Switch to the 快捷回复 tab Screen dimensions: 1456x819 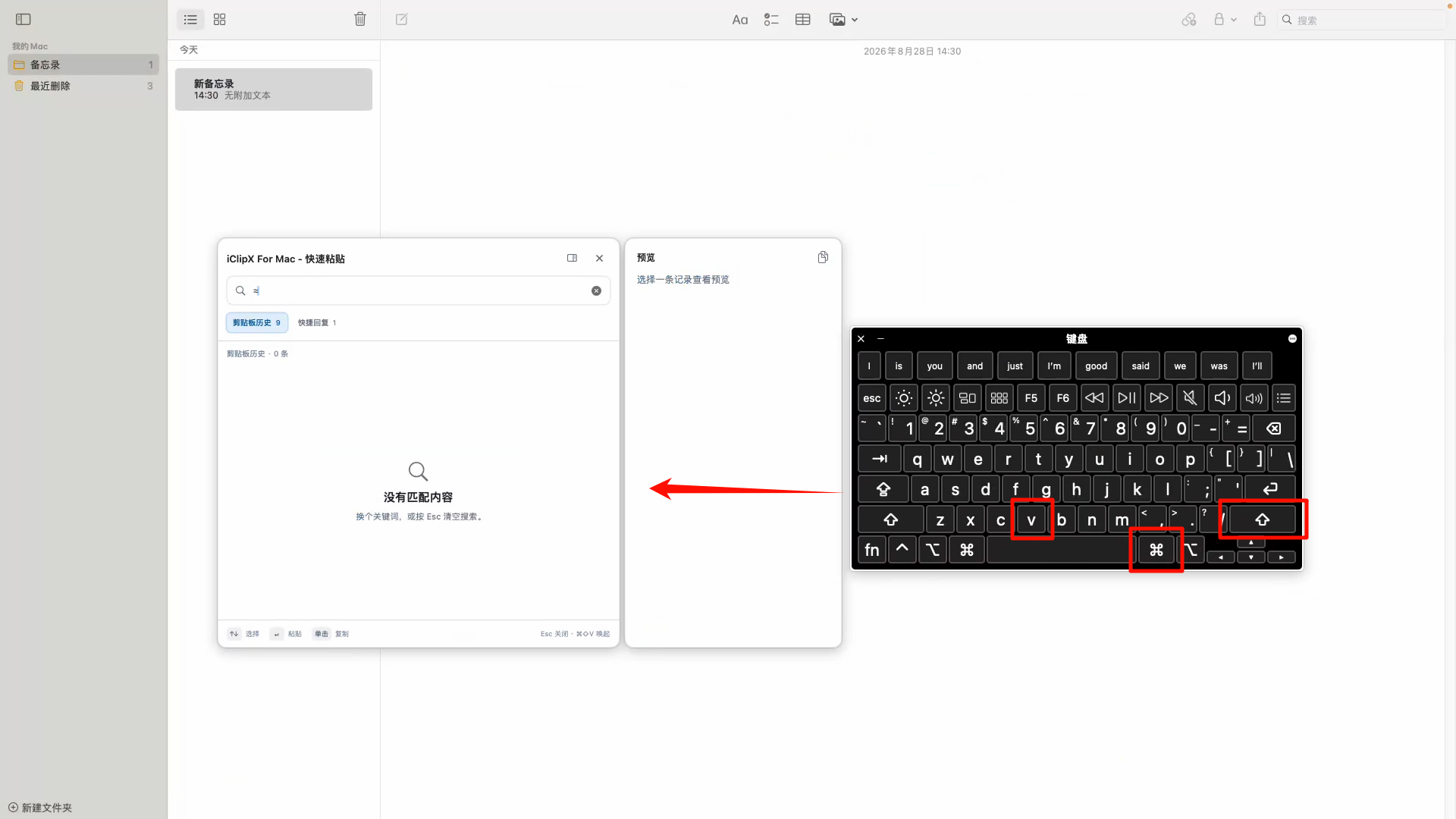(x=317, y=323)
